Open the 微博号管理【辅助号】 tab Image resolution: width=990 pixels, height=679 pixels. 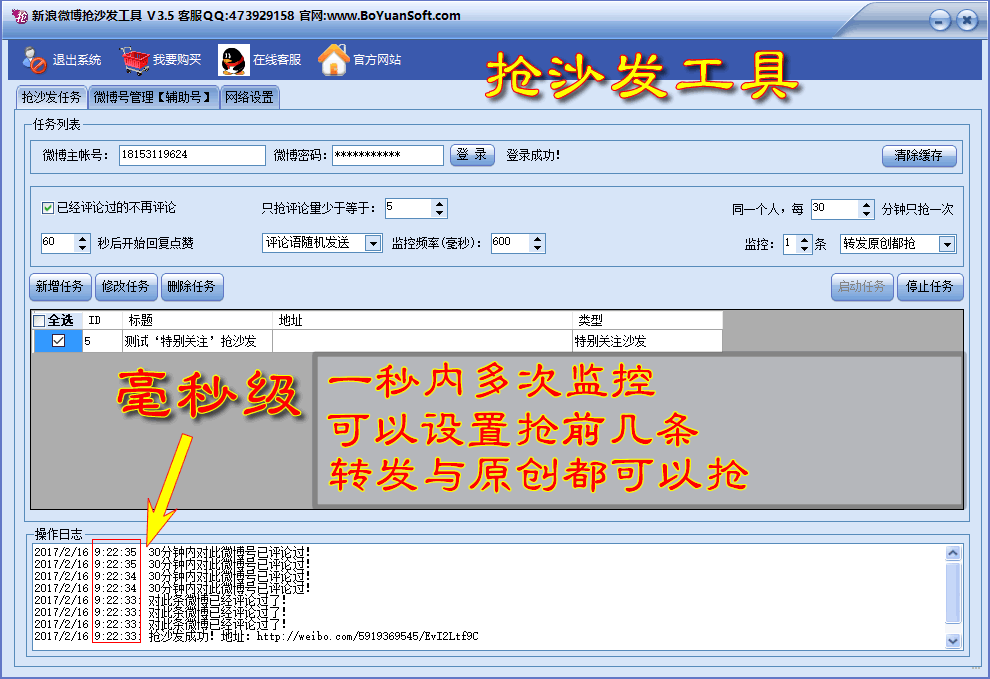pyautogui.click(x=153, y=97)
